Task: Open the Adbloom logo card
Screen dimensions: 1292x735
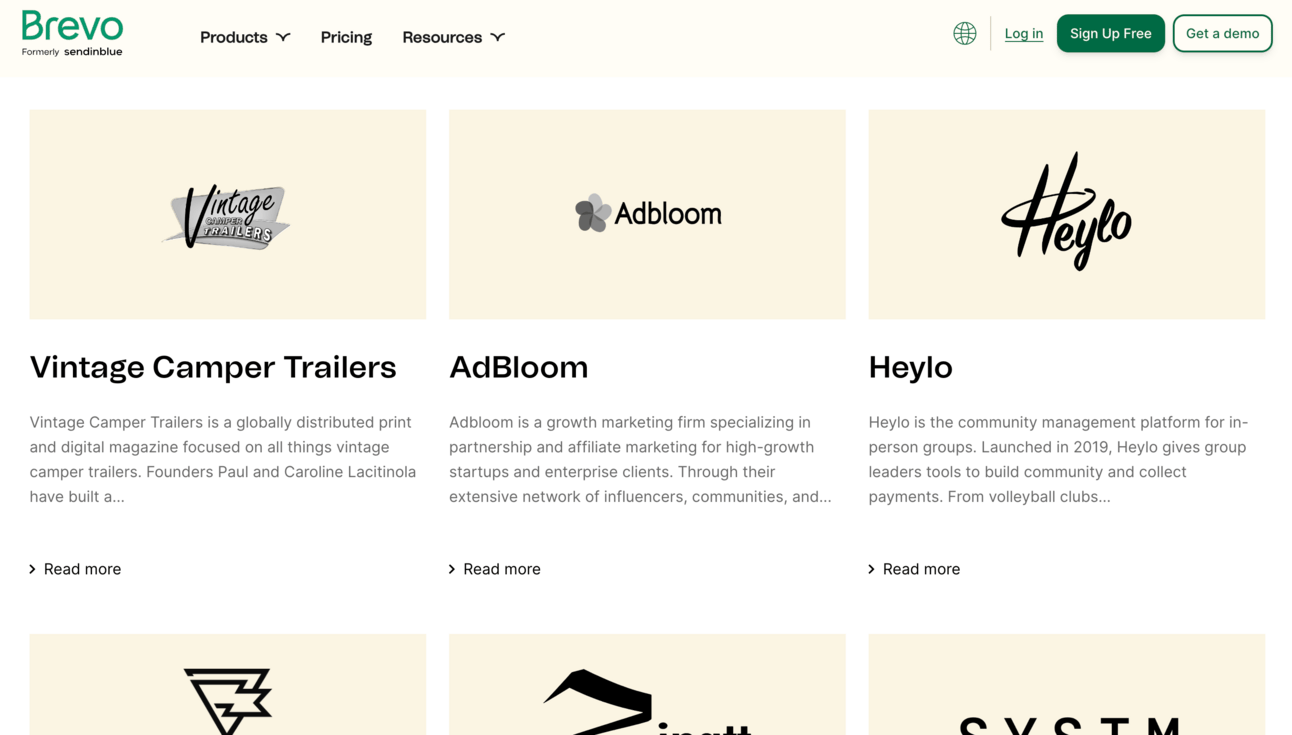Action: point(647,214)
